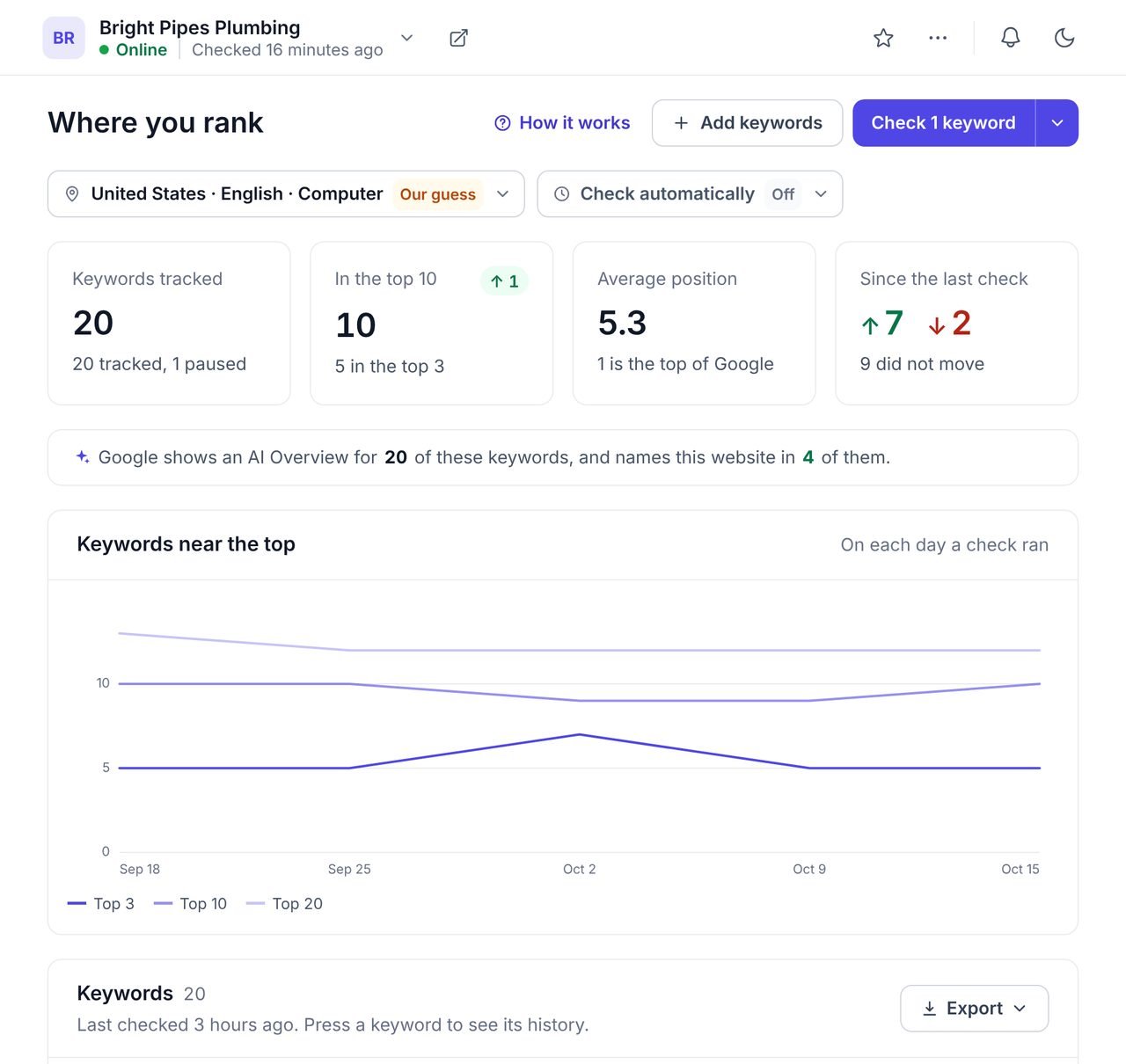Toggle Top 3 series in chart legend
The height and width of the screenshot is (1064, 1126).
click(x=101, y=904)
